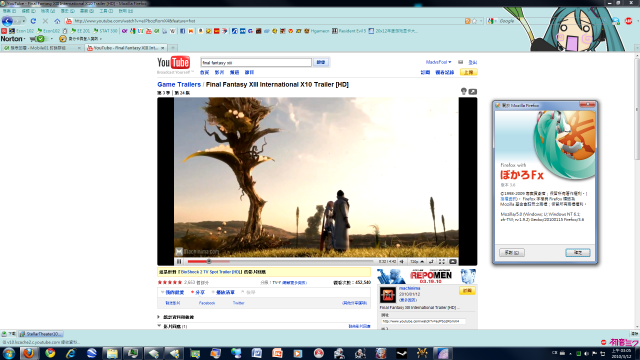Subscribe to machinima with the yellow button
The height and width of the screenshot is (360, 640).
[x=467, y=291]
